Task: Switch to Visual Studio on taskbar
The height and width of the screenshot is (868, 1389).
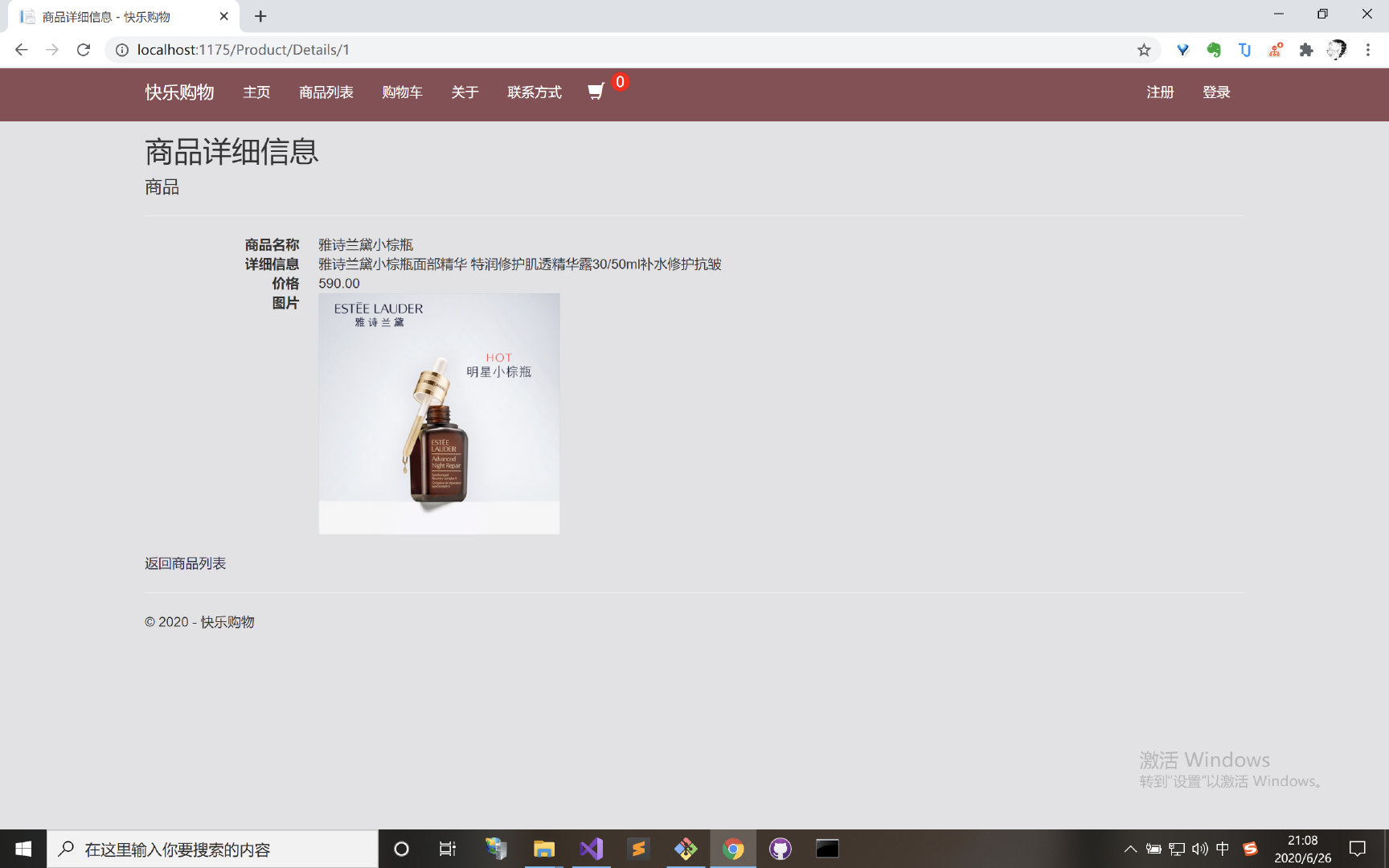Action: click(x=591, y=849)
